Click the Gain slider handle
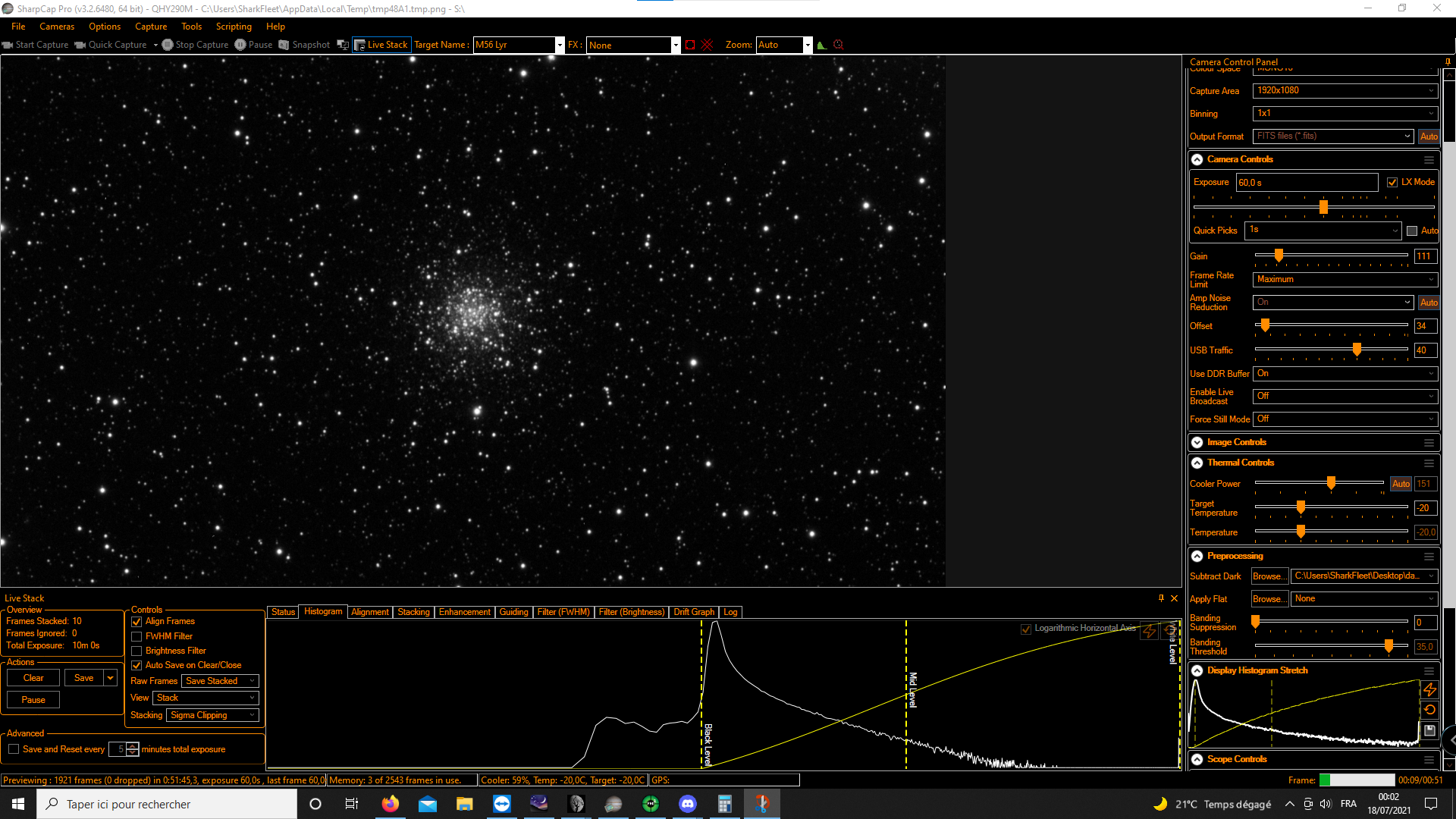The height and width of the screenshot is (819, 1456). (x=1279, y=256)
